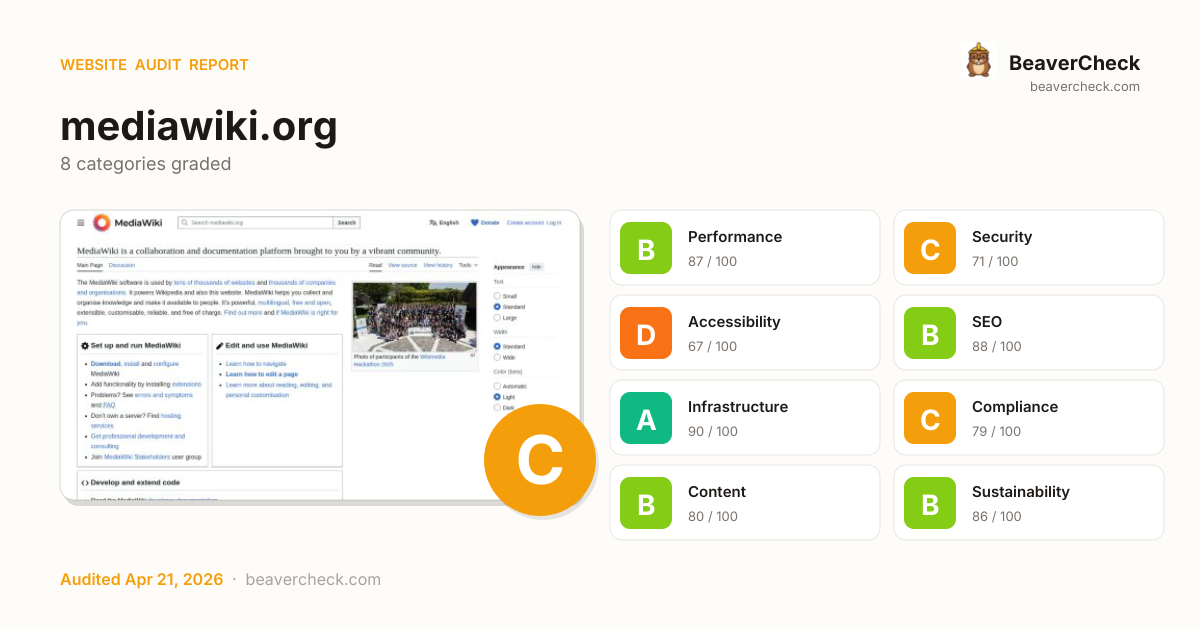This screenshot has height=630, width=1200.
Task: Switch to the Discussion tab
Action: pyautogui.click(x=122, y=265)
